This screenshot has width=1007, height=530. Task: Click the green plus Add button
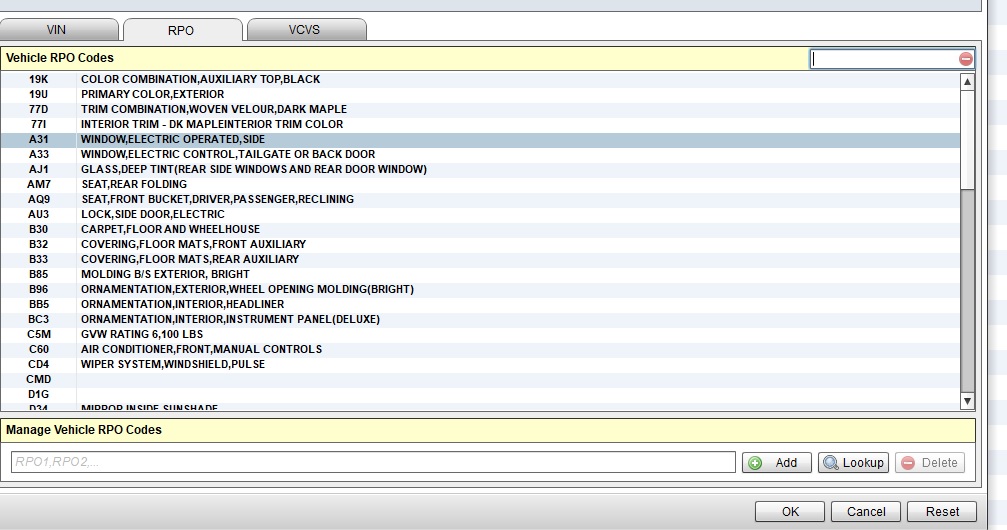[776, 463]
